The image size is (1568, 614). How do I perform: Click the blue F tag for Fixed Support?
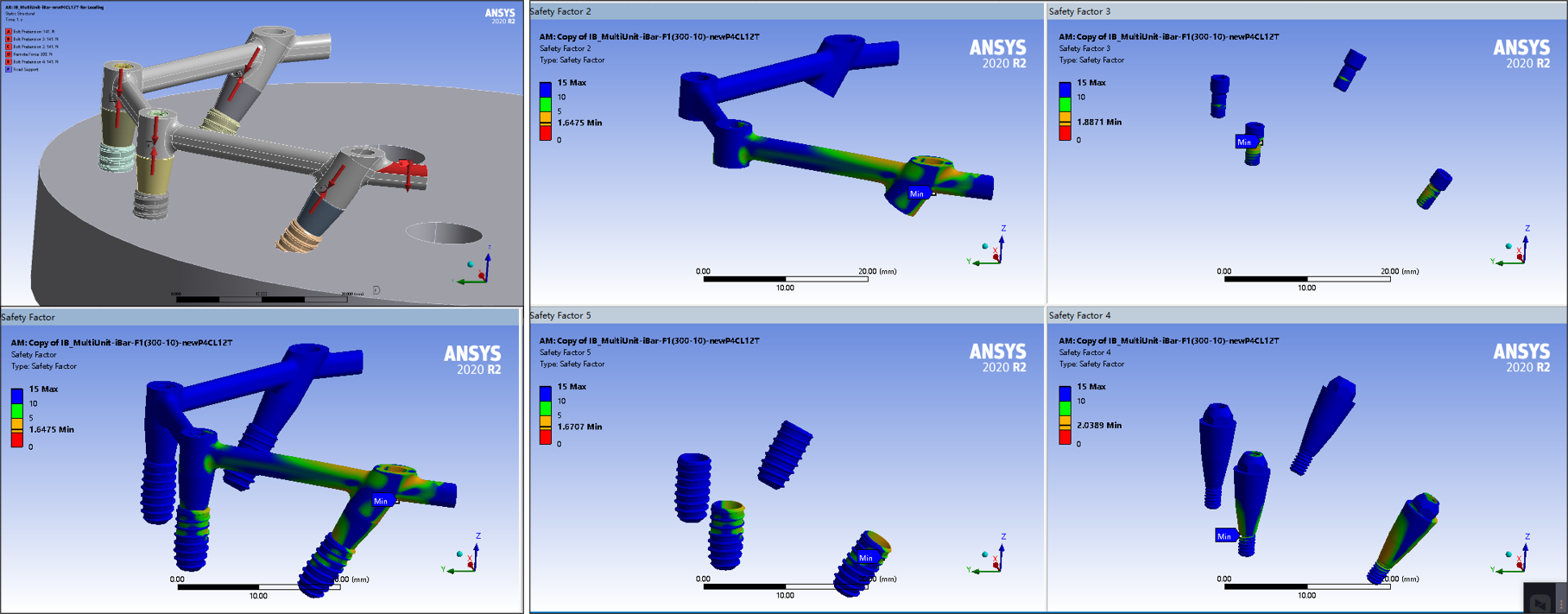click(x=9, y=70)
